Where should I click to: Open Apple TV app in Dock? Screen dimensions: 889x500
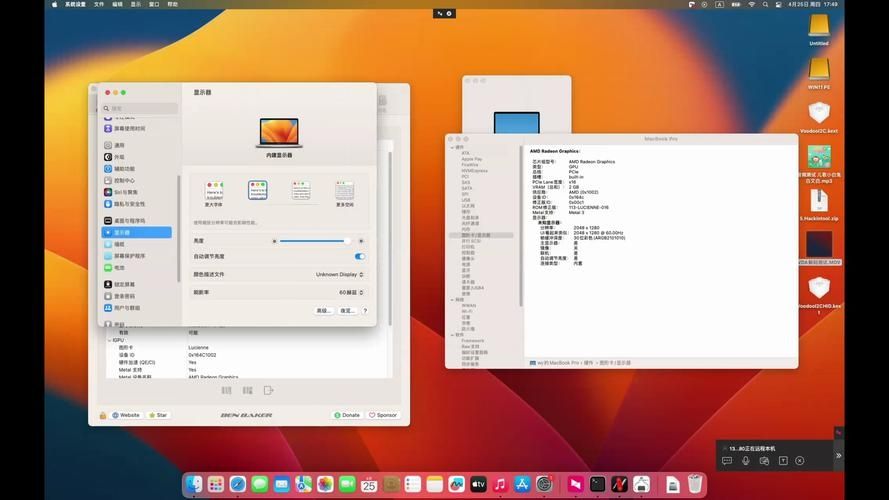[x=479, y=484]
